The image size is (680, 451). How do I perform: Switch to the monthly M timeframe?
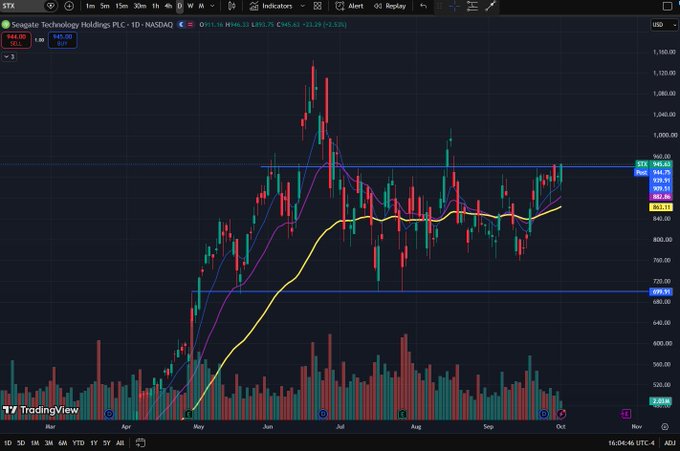tap(202, 6)
